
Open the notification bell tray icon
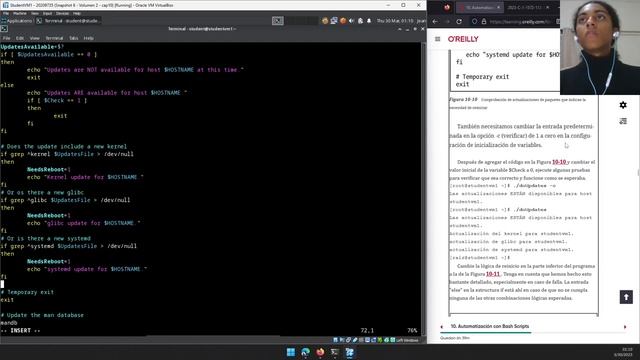(x=369, y=21)
